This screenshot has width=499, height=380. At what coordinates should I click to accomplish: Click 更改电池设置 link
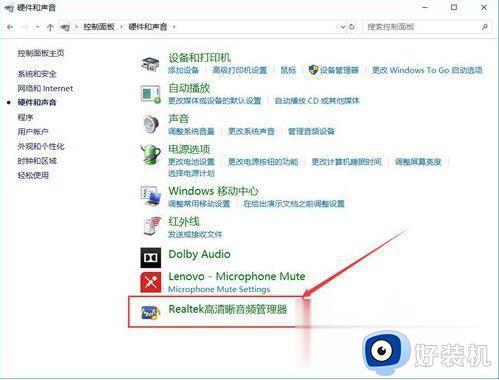(x=191, y=162)
